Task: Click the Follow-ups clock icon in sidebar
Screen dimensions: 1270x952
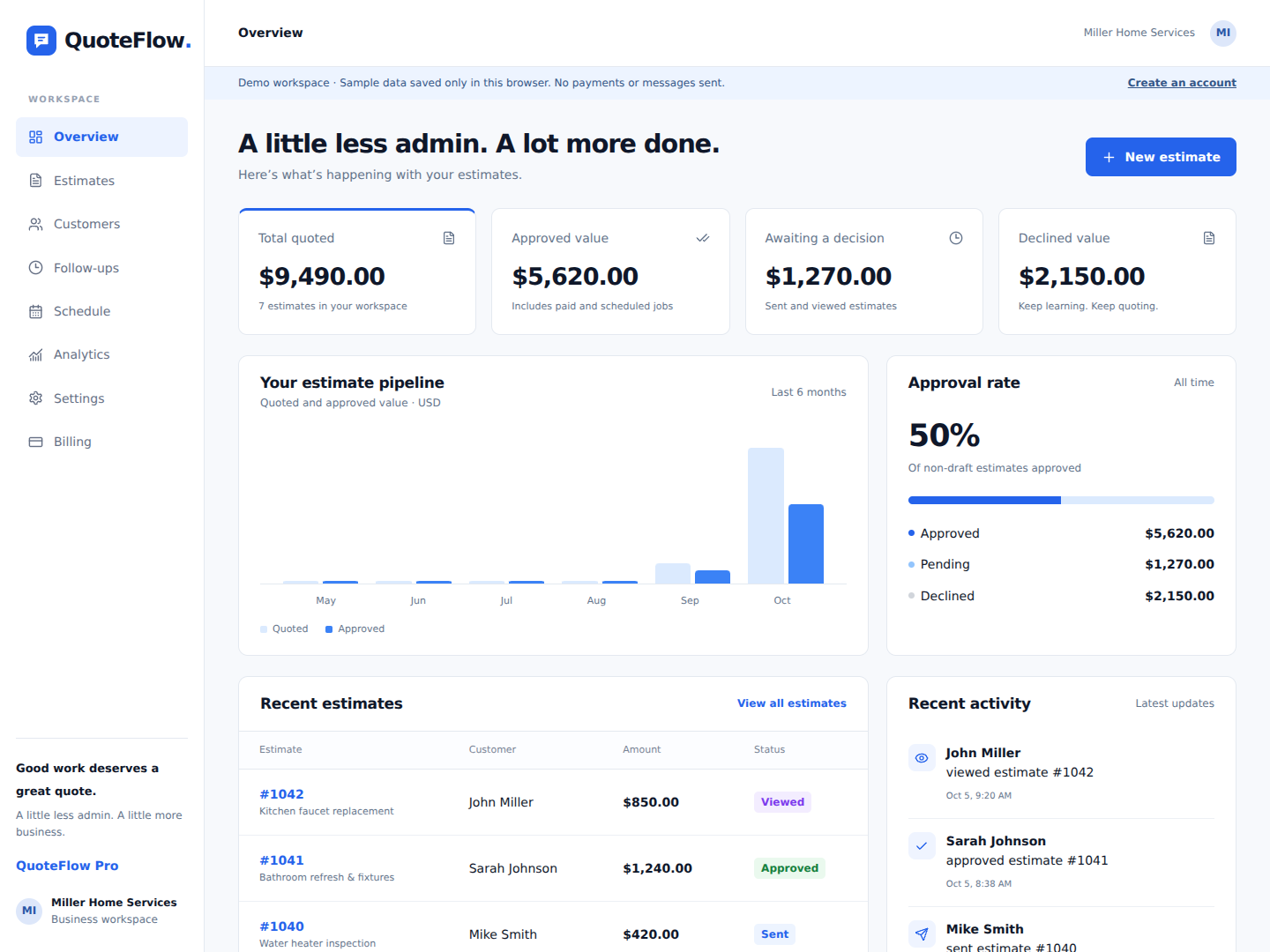Action: (x=35, y=268)
